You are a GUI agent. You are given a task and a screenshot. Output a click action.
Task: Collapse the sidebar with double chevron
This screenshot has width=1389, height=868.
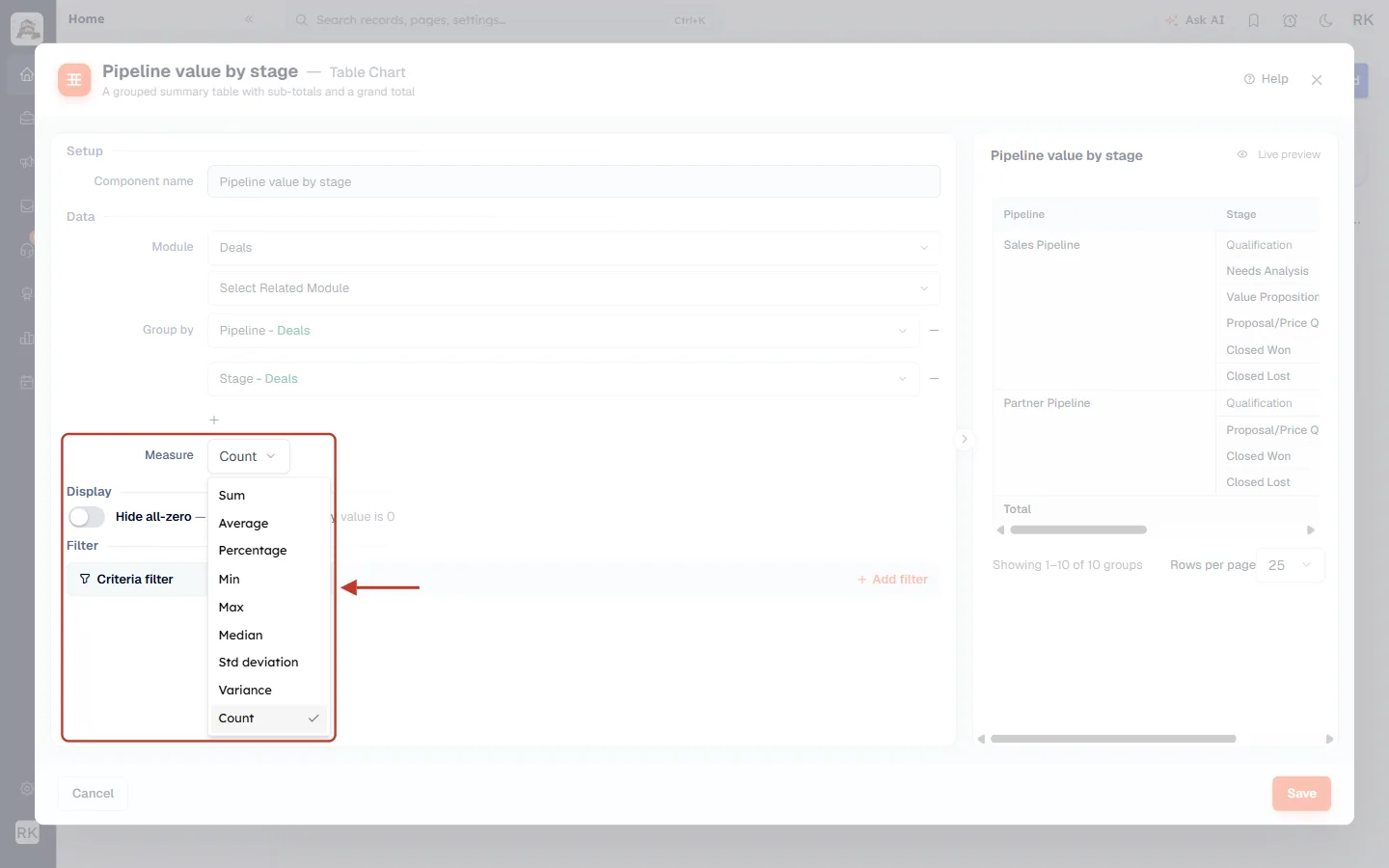pyautogui.click(x=249, y=19)
